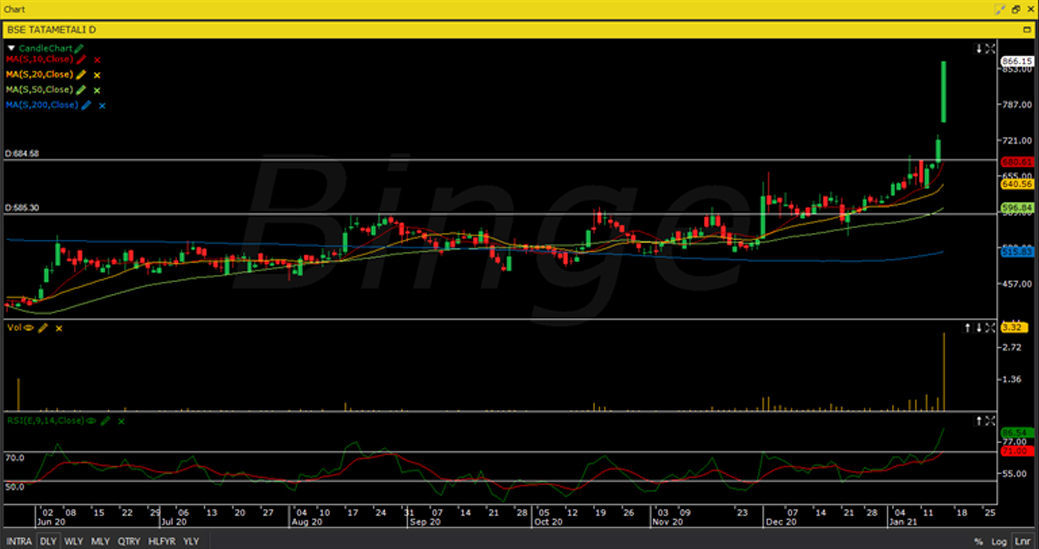Switch to the QTRY timeframe
1039x549 pixels.
click(x=129, y=541)
